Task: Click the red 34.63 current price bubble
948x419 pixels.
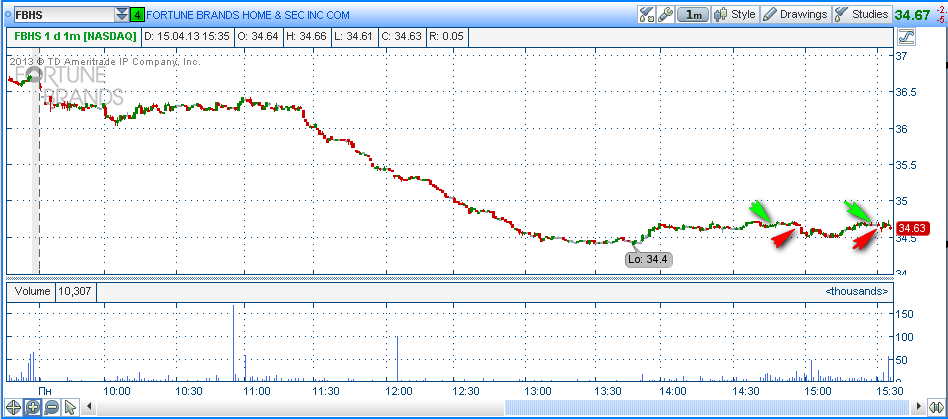Action: (x=913, y=229)
